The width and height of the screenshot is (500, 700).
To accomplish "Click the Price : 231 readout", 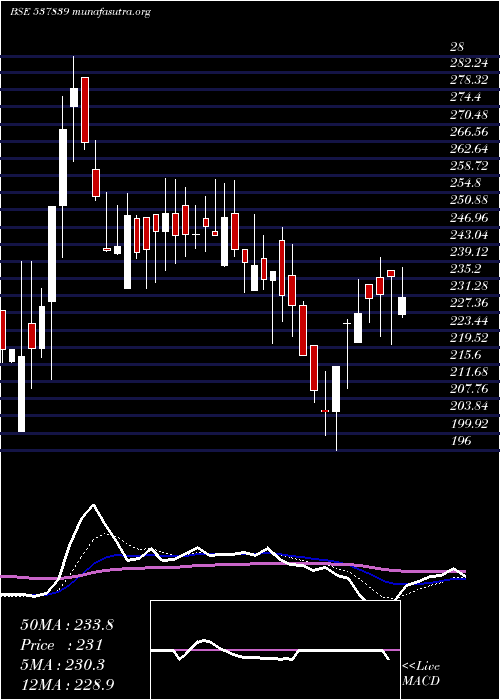I will point(62,645).
